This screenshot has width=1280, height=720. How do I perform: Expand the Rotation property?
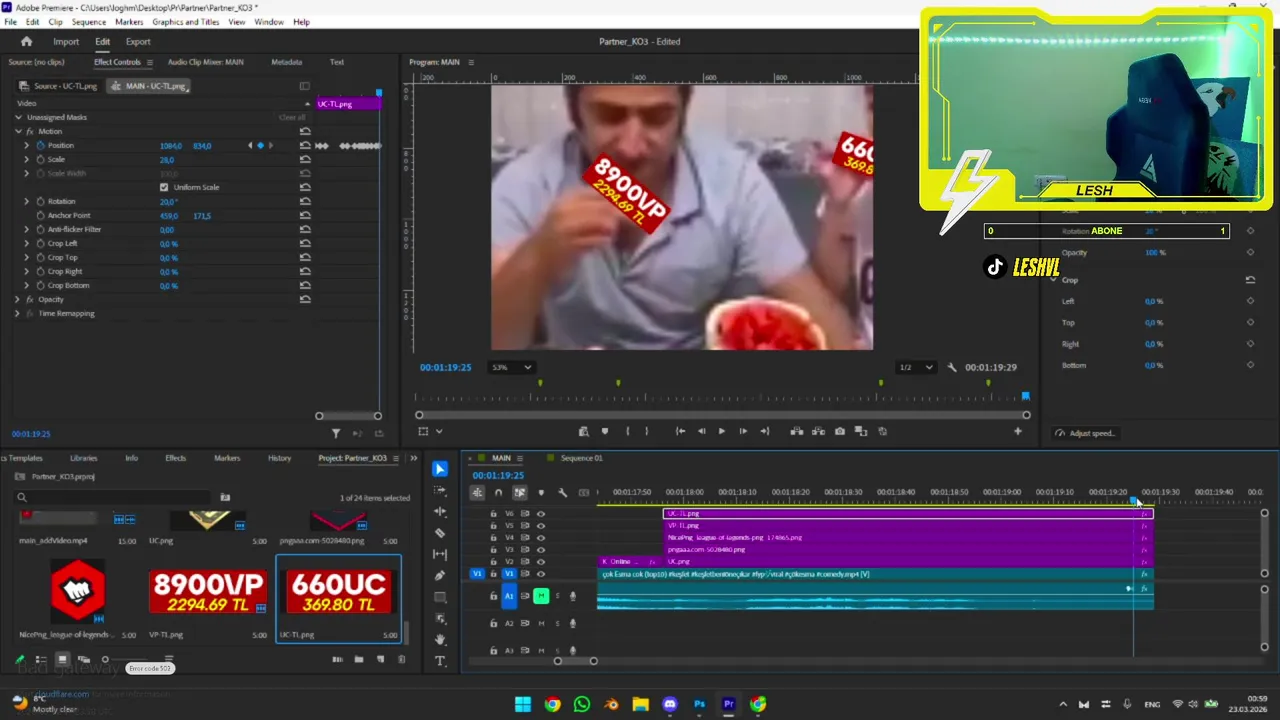point(27,201)
